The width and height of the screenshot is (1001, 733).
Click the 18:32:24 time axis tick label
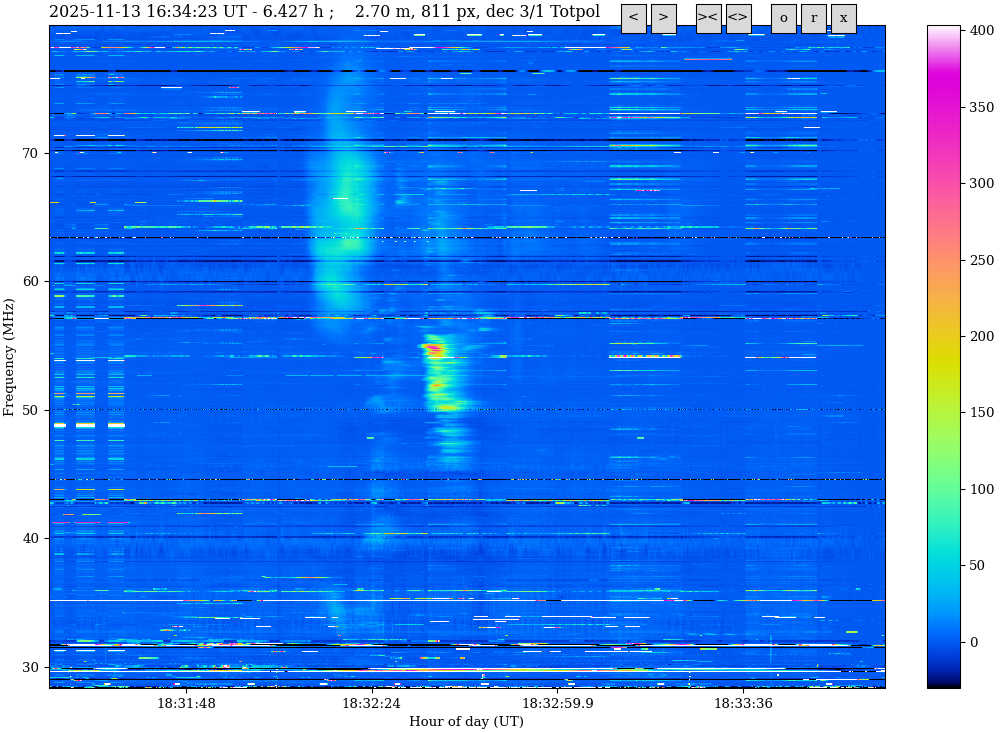tap(372, 704)
